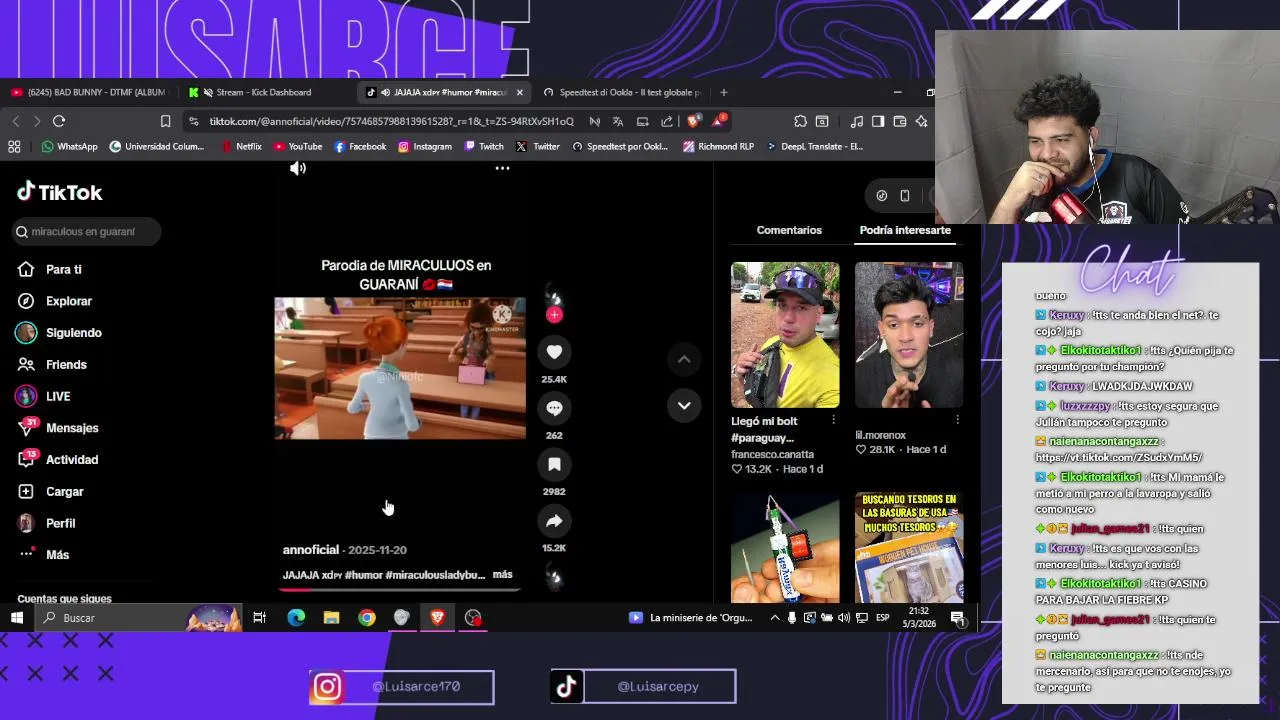
Task: Switch to the Comentarios tab
Action: click(789, 230)
